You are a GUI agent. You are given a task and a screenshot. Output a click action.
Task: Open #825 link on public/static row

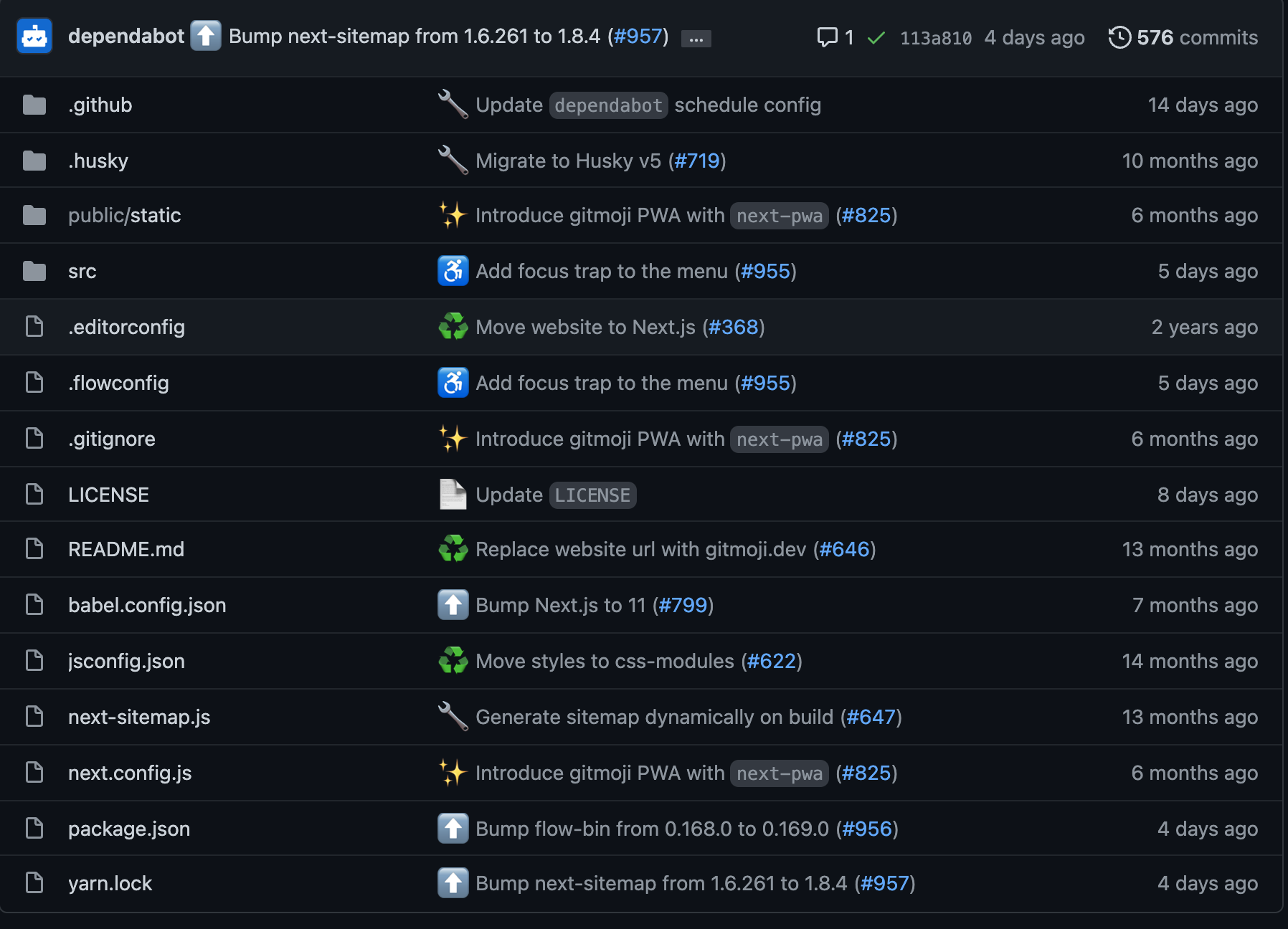(866, 215)
